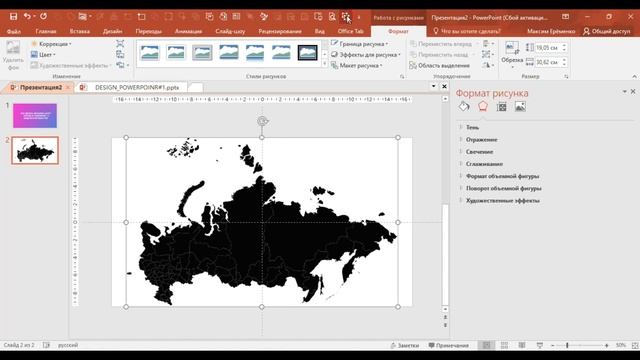This screenshot has height=360, width=640.
Task: Click the zoom out minus button
Action: tap(553, 345)
